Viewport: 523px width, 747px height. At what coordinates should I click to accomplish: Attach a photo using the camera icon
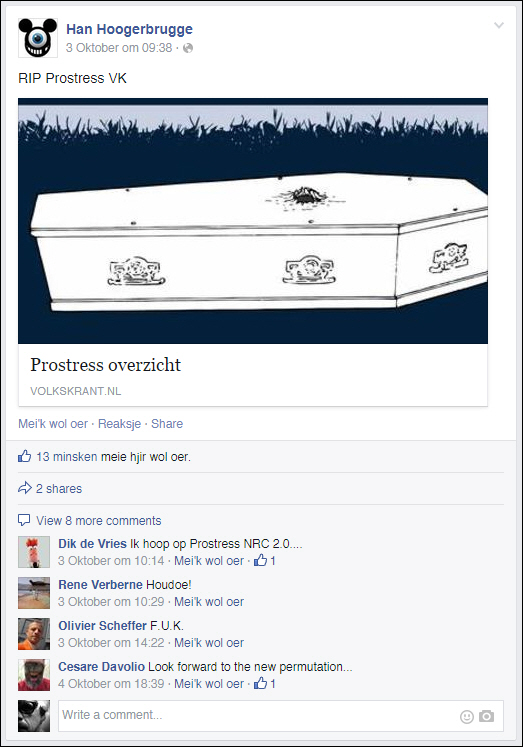point(486,716)
